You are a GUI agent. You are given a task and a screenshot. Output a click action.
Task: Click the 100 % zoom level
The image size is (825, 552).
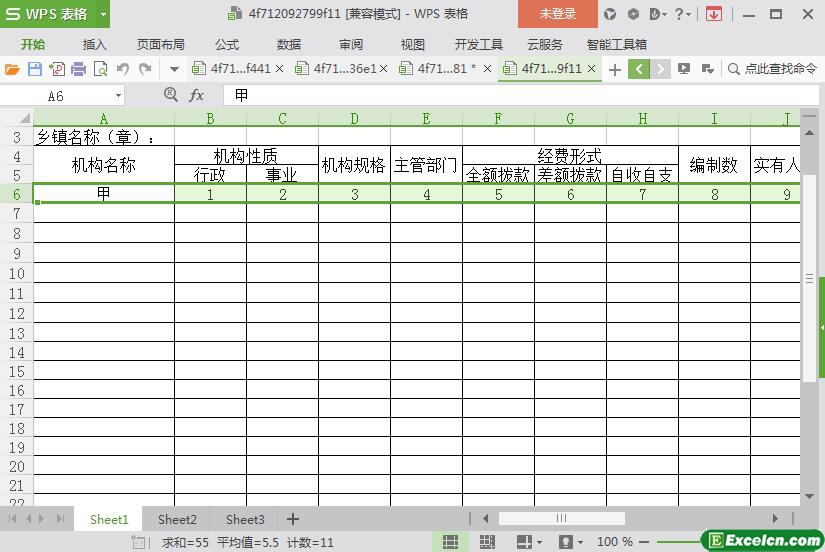tap(614, 541)
